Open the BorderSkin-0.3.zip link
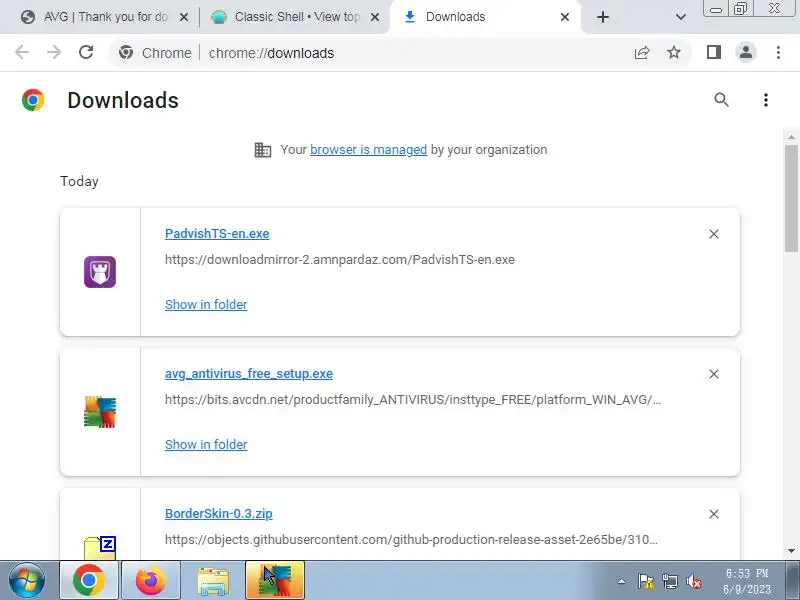Screen dimensions: 800x600 pyautogui.click(x=218, y=514)
